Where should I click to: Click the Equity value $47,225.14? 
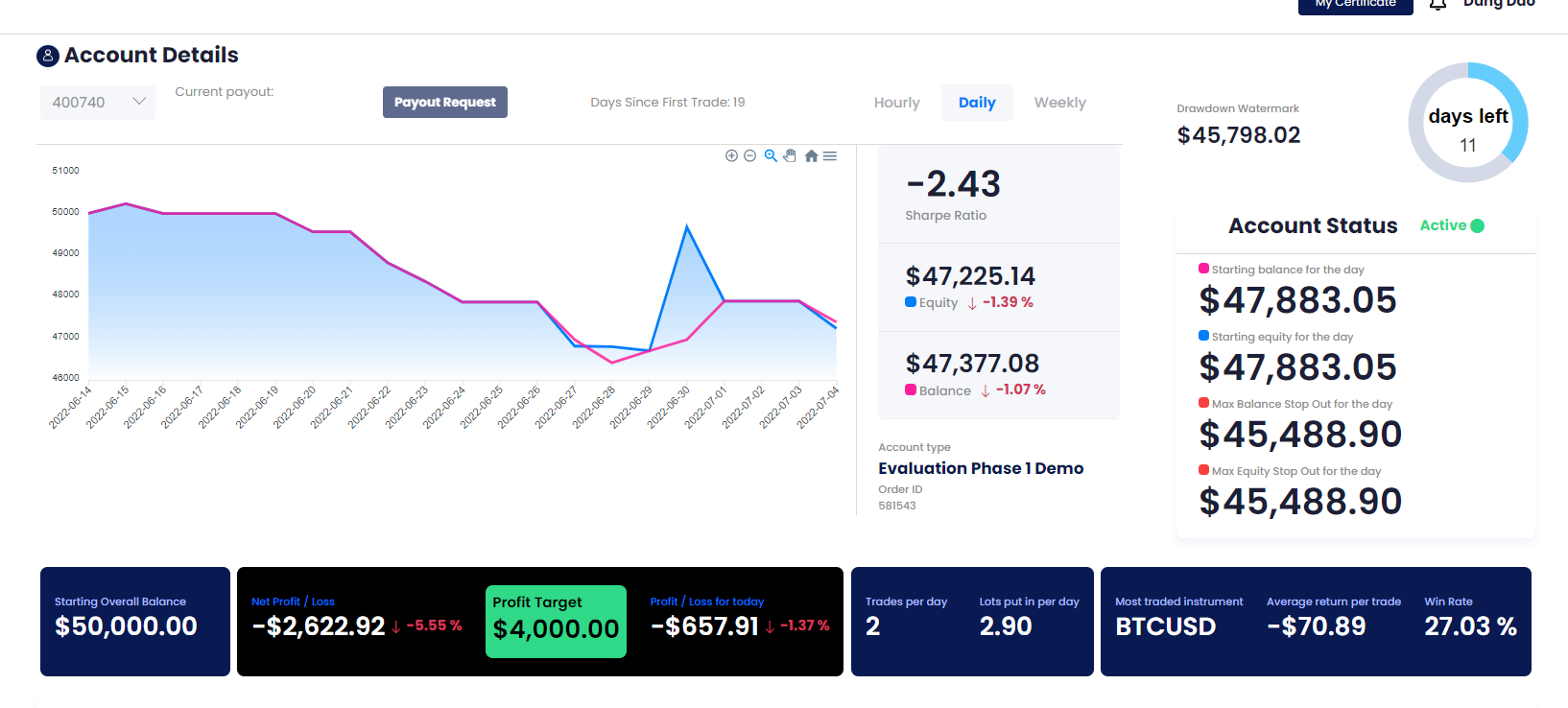(970, 276)
